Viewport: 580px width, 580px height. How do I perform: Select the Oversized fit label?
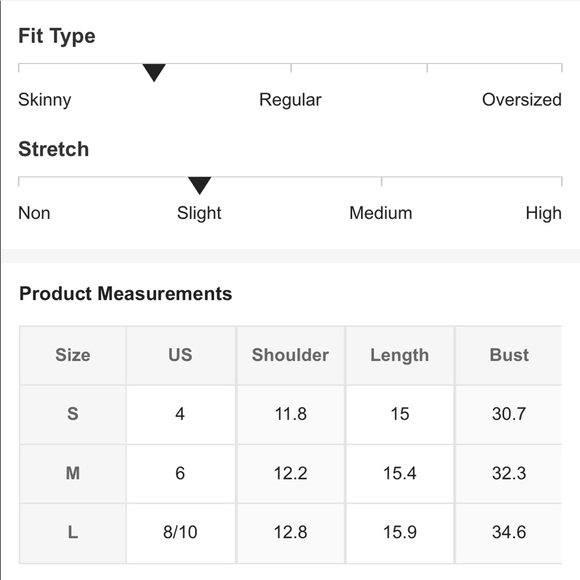pos(522,100)
